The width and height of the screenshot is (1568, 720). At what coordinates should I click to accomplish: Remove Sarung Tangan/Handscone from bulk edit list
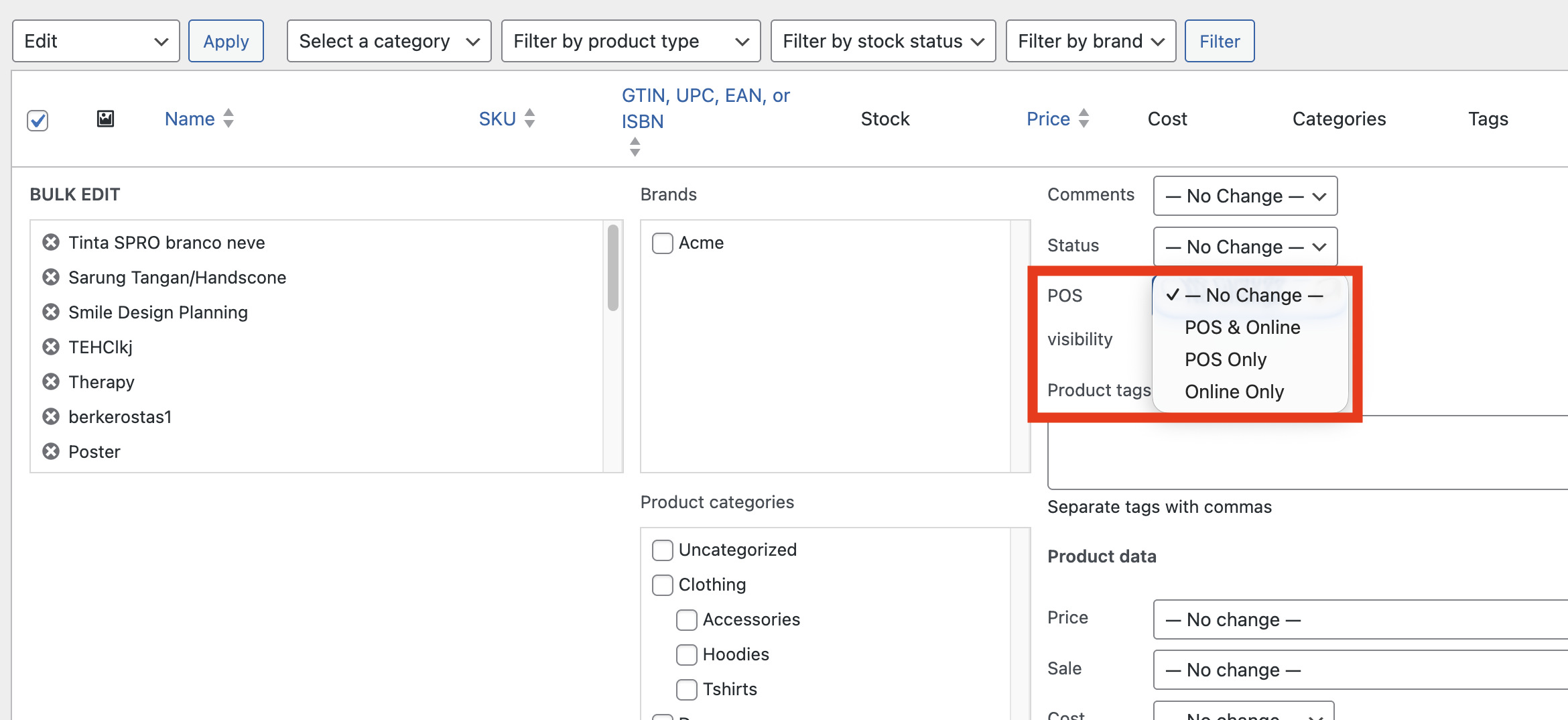click(x=51, y=277)
